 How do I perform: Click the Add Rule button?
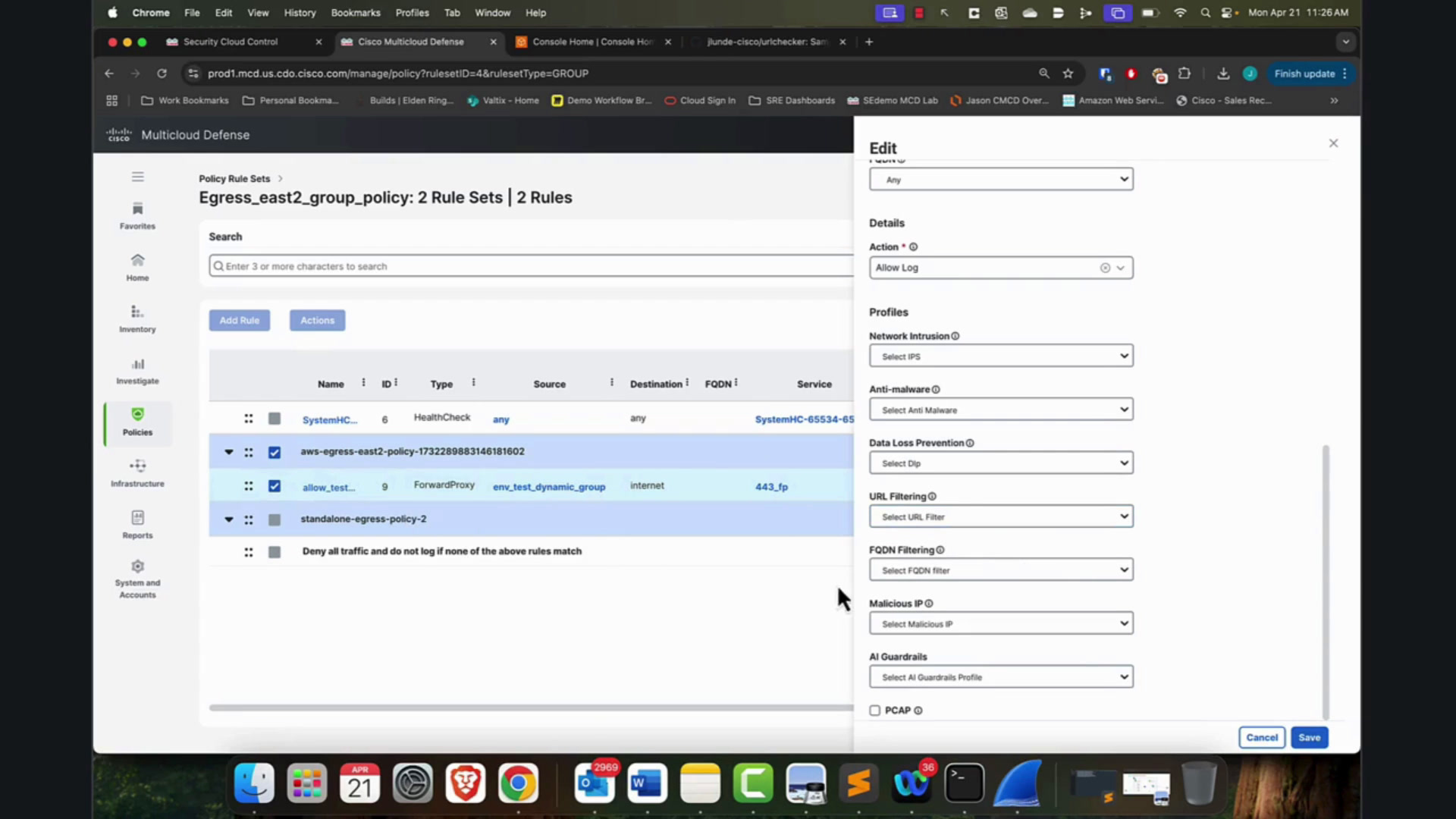[x=240, y=320]
